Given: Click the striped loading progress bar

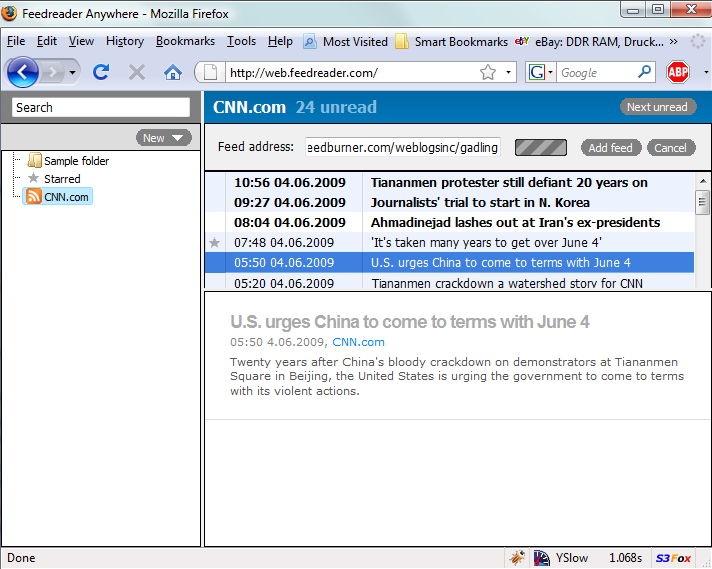Looking at the screenshot, I should [x=541, y=147].
